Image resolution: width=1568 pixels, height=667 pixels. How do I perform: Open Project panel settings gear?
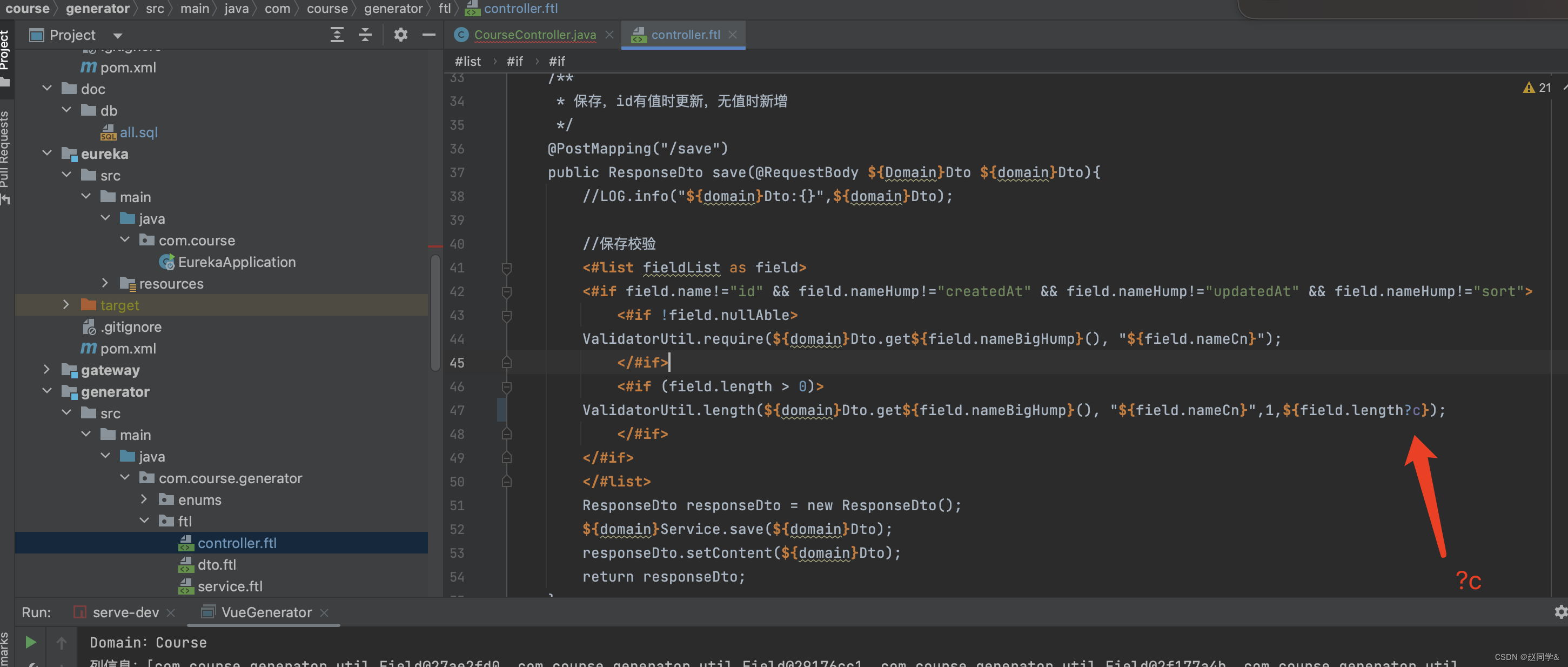(x=400, y=35)
